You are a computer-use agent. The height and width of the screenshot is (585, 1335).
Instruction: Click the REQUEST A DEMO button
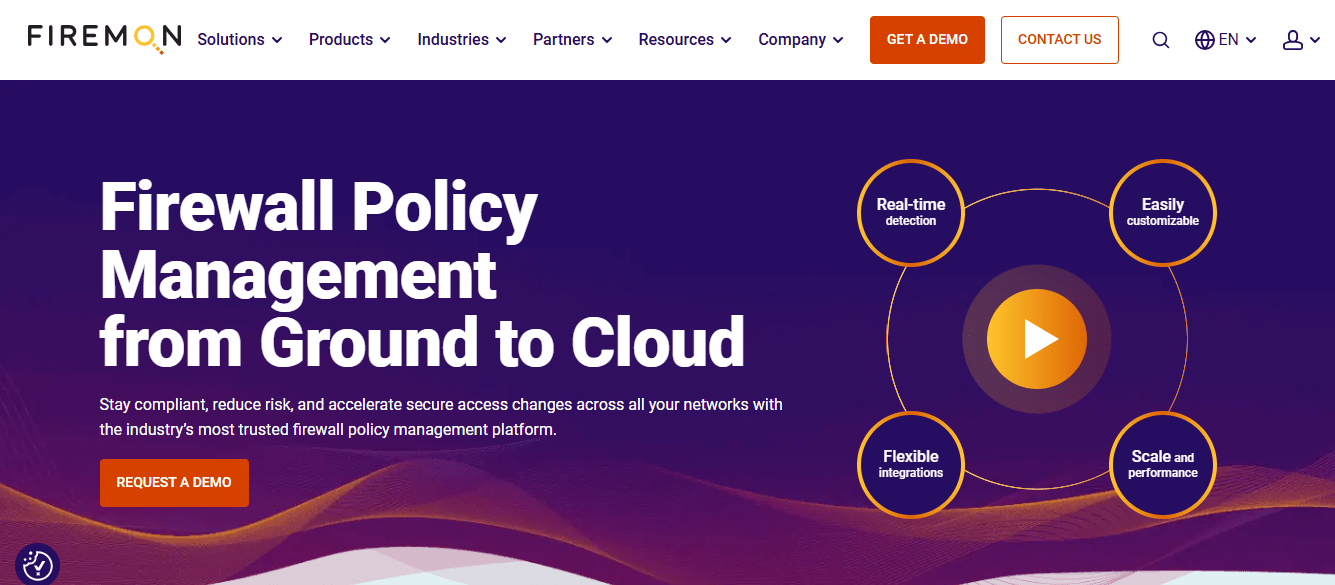point(174,482)
